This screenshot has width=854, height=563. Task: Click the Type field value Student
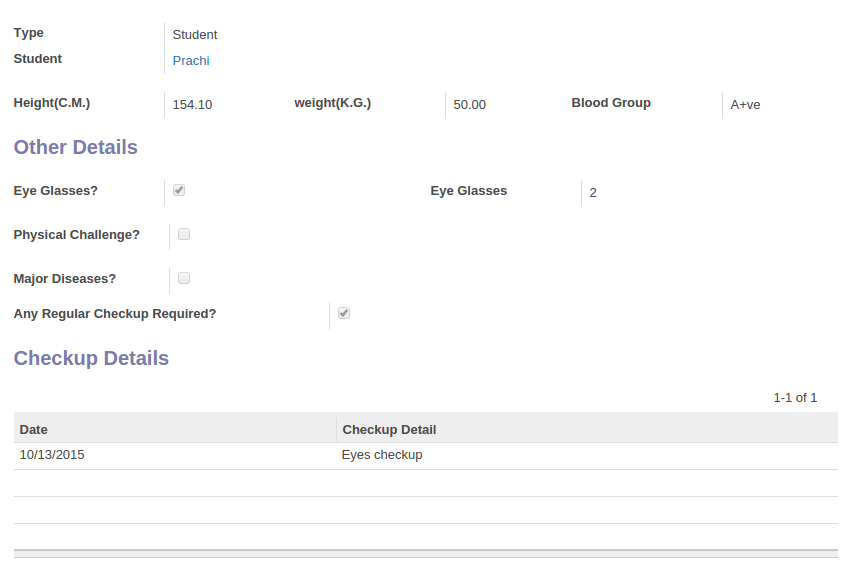pyautogui.click(x=195, y=34)
